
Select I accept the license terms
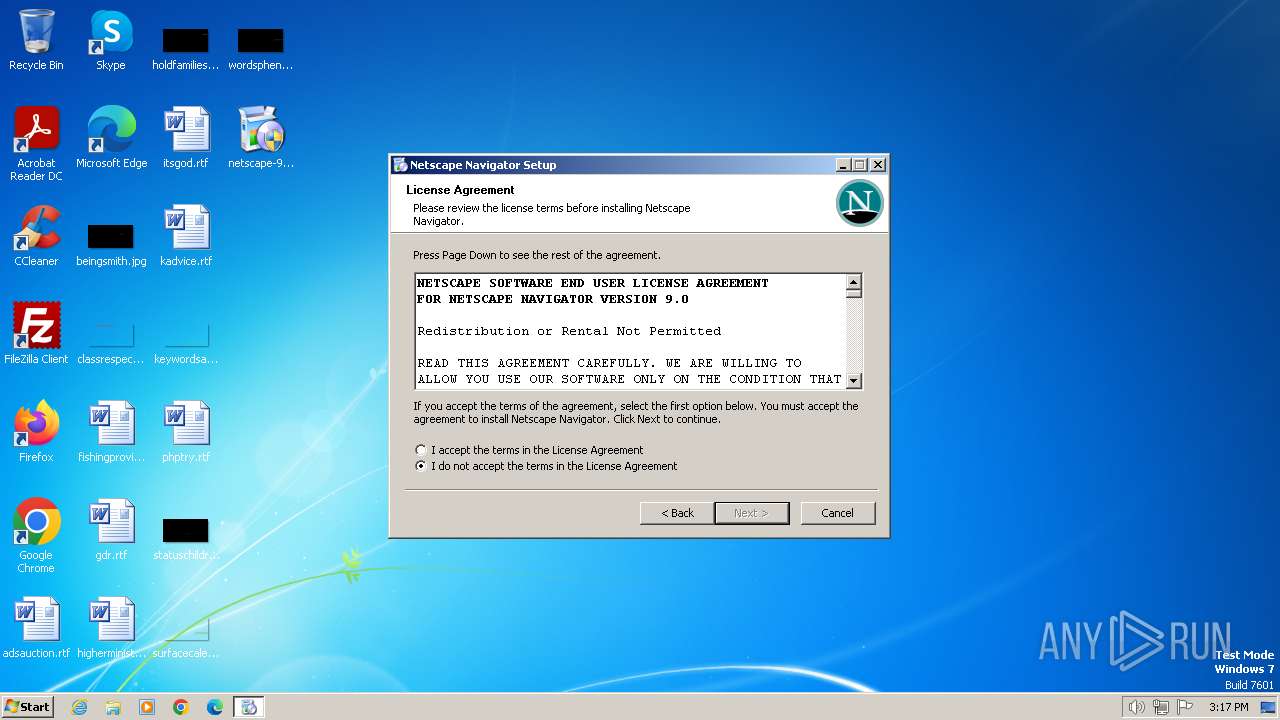(529, 450)
